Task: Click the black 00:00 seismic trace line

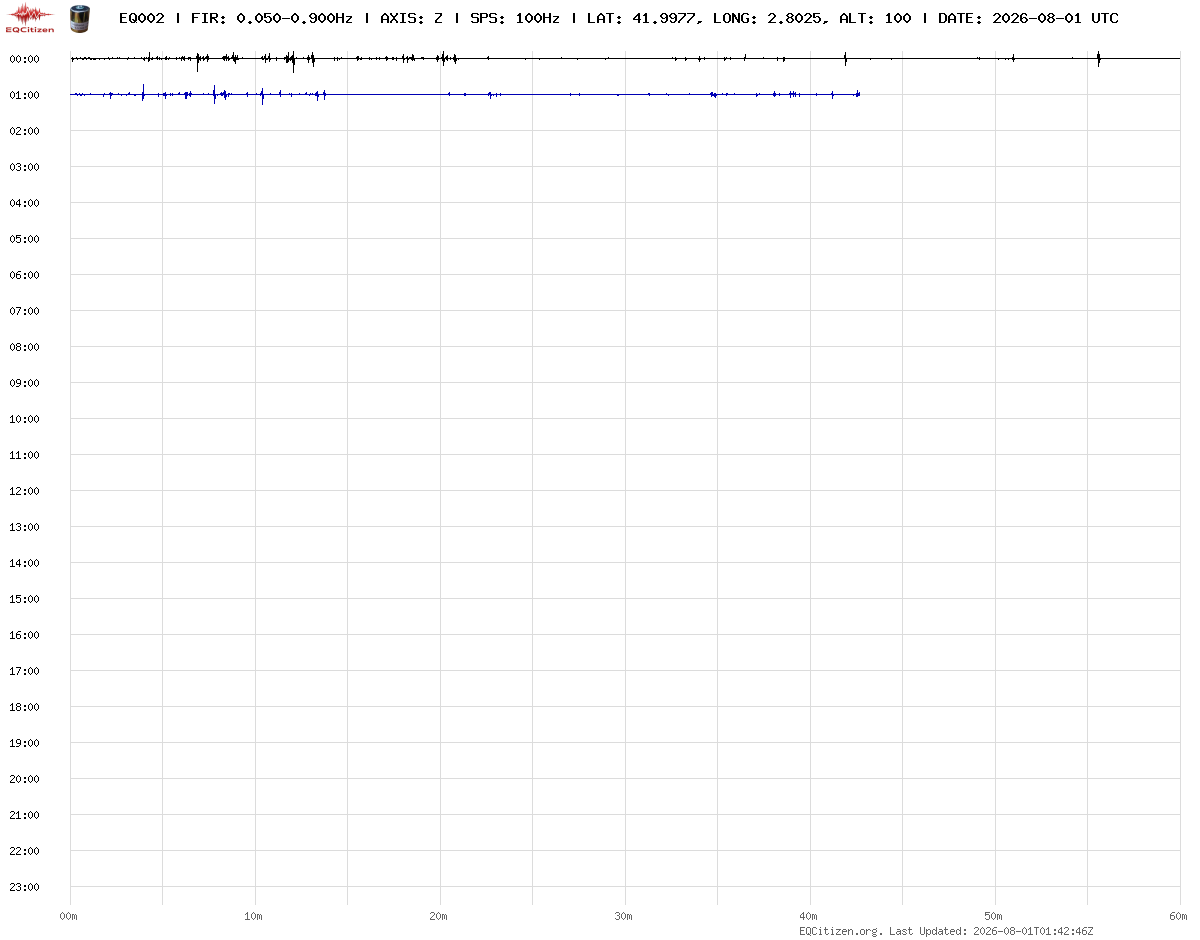Action: 625,59
